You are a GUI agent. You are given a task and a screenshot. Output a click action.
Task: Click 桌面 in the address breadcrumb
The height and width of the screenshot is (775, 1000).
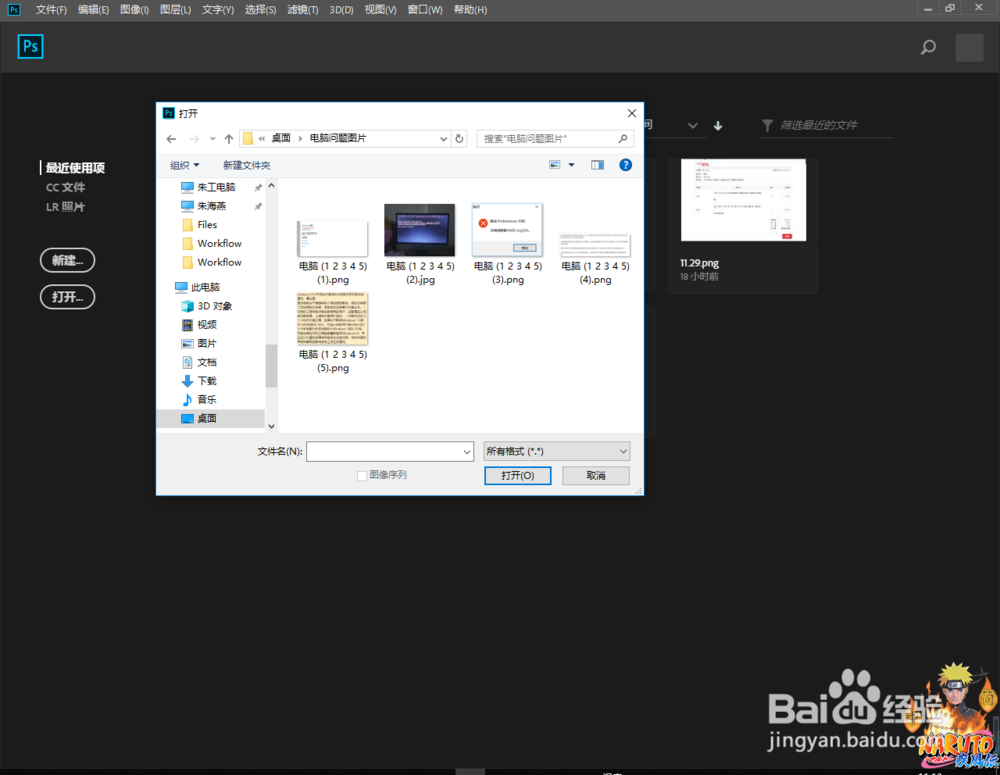coord(281,138)
